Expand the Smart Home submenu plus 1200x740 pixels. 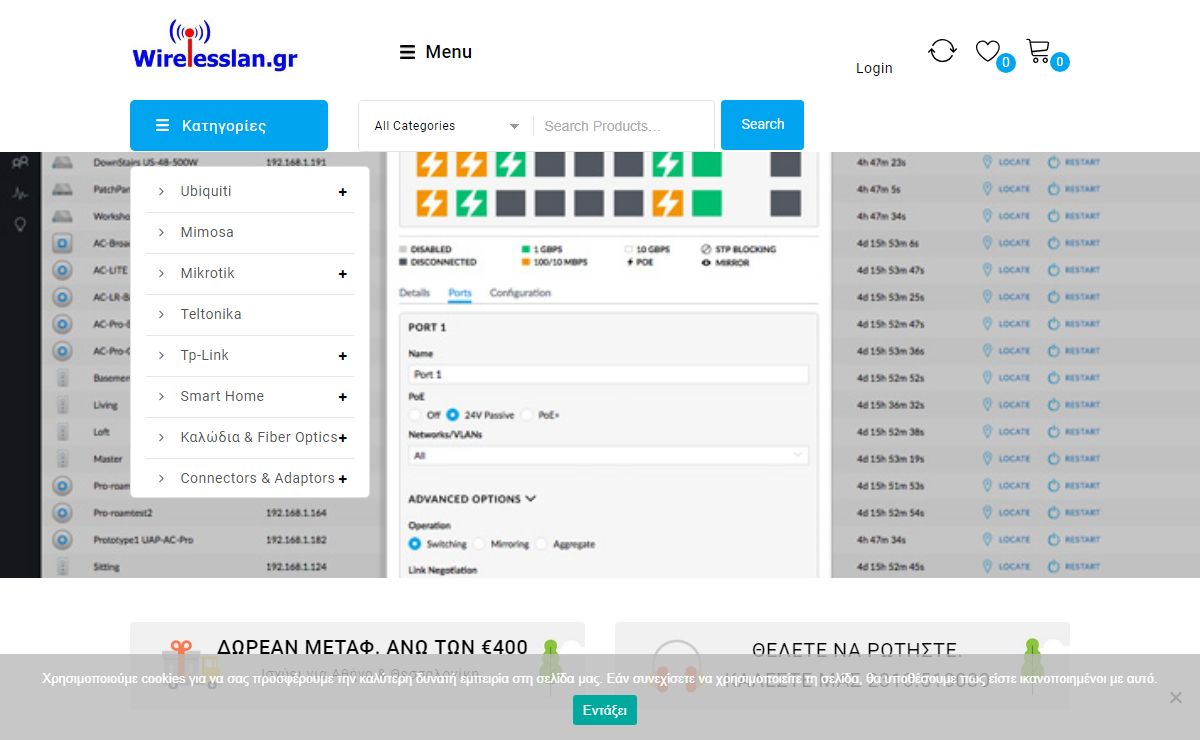343,397
